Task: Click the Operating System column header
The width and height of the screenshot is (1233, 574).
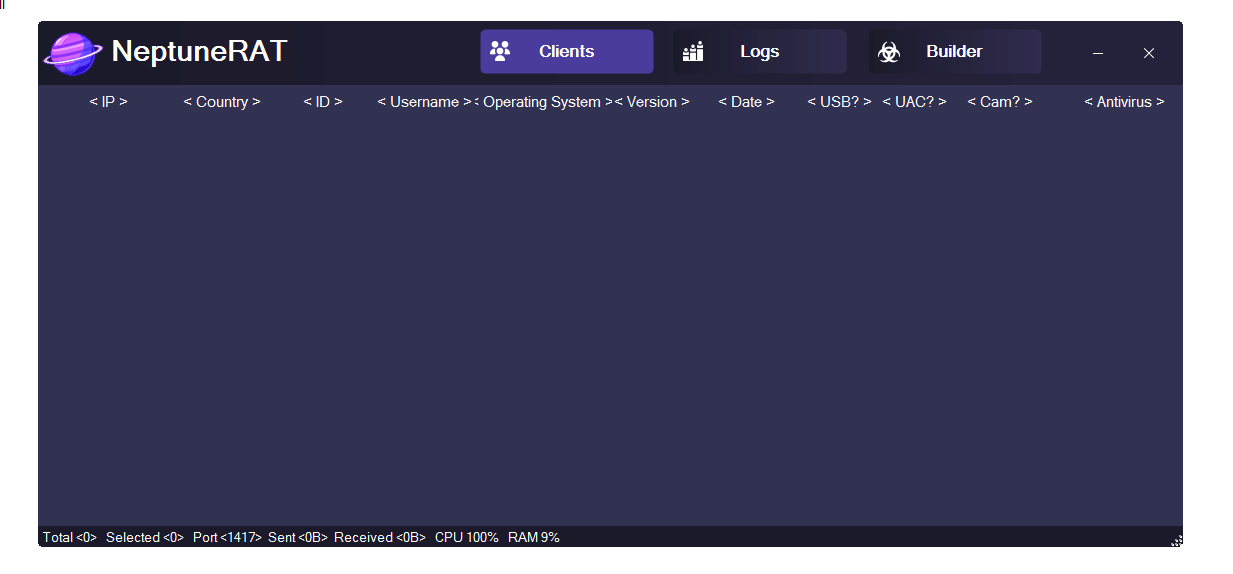Action: coord(543,102)
